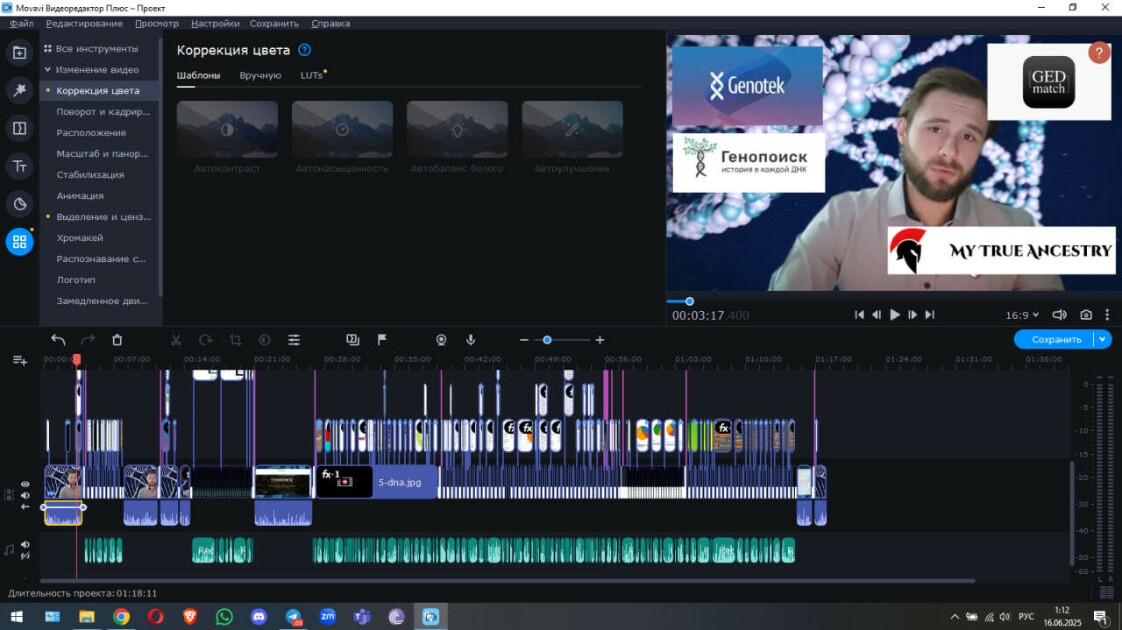Click the crop icon in timeline toolbar

click(x=235, y=340)
